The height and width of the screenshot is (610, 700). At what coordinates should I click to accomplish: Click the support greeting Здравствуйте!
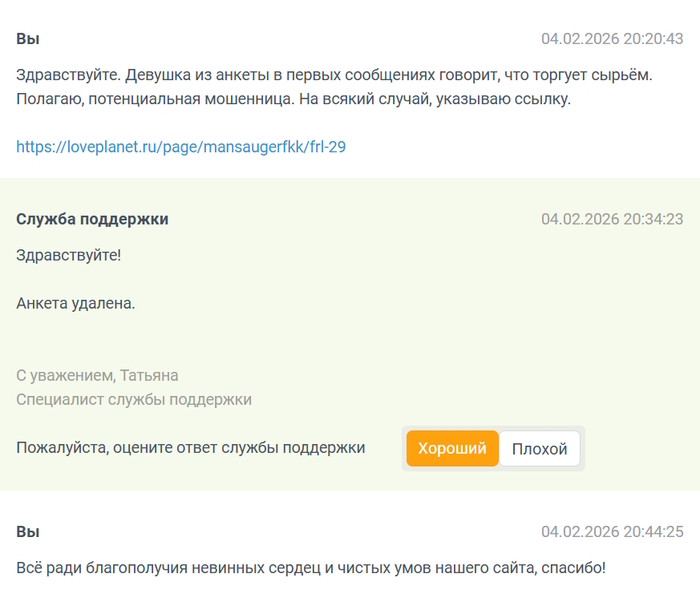[68, 255]
